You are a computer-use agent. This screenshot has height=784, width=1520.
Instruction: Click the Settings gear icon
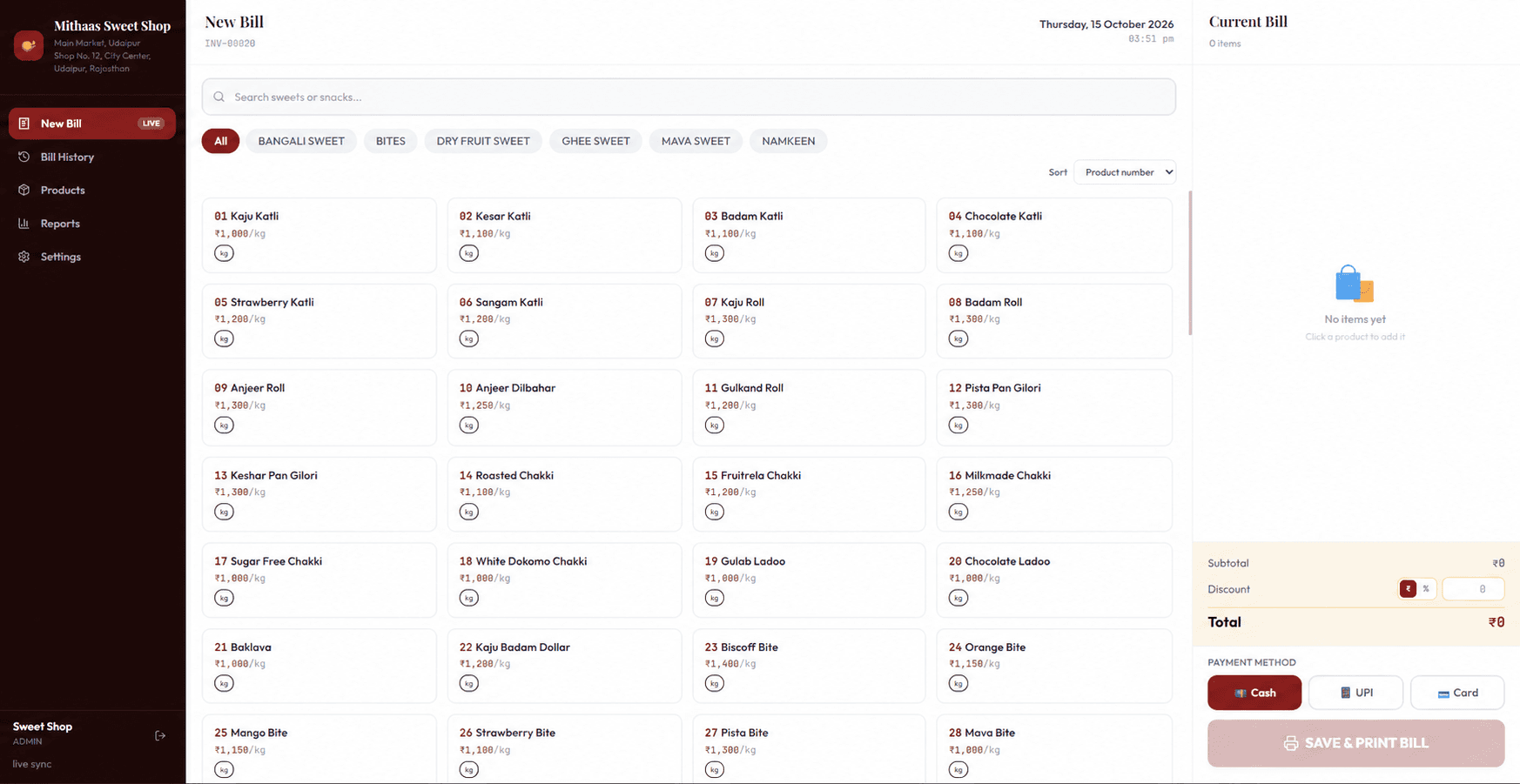coord(24,257)
